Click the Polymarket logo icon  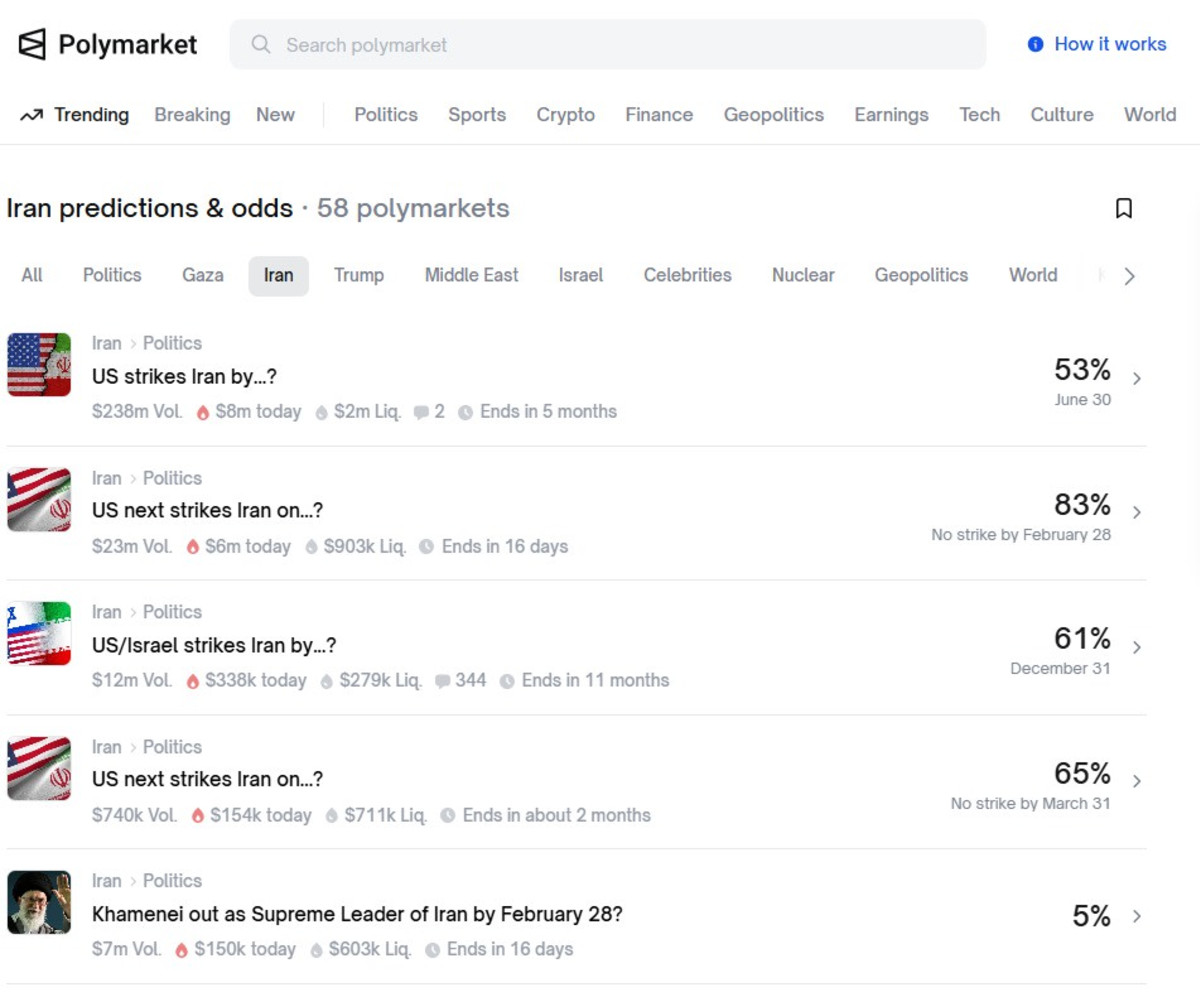click(x=32, y=44)
